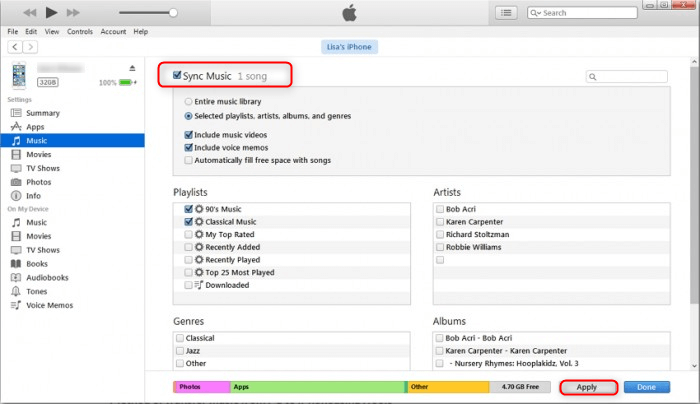Check the Downloaded playlist
700x404 pixels.
click(x=188, y=285)
